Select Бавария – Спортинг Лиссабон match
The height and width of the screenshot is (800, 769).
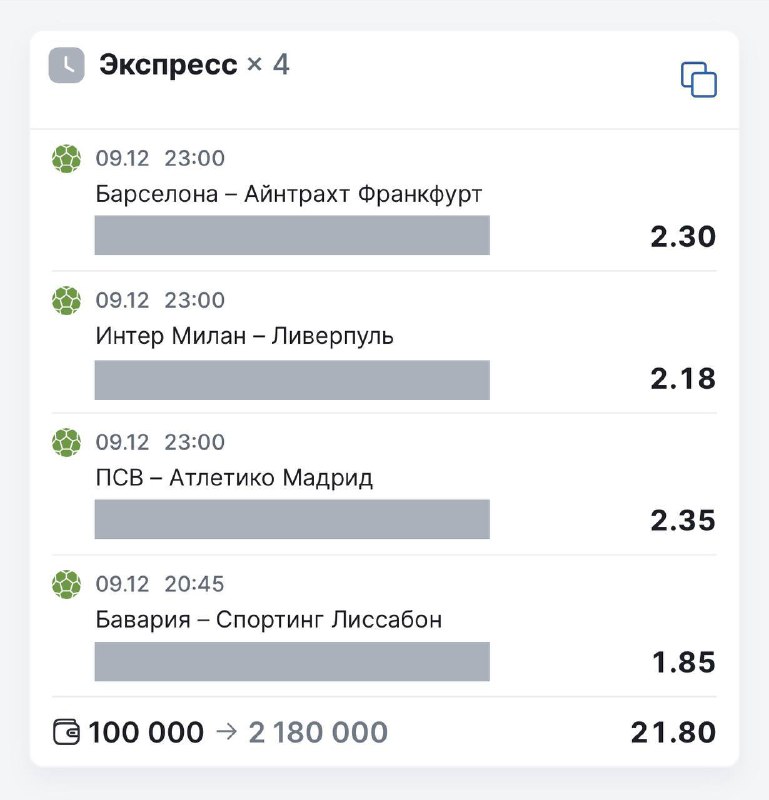(269, 620)
